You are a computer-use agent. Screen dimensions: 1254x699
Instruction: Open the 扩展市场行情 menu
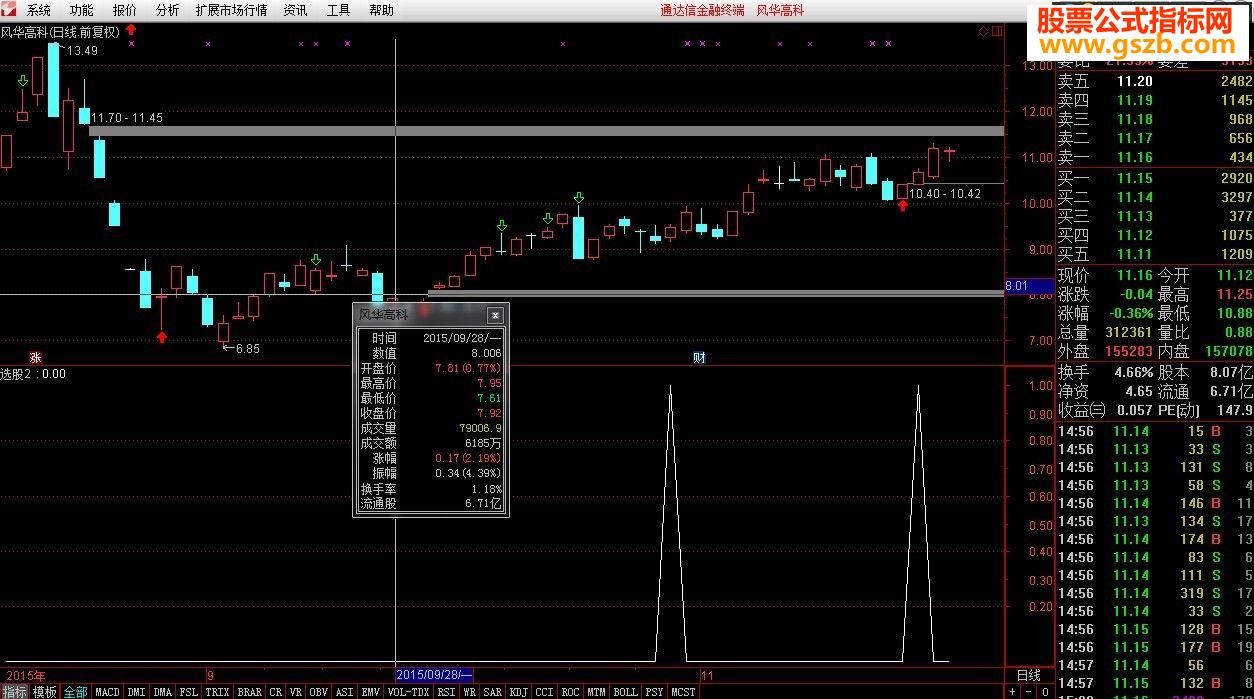point(231,10)
